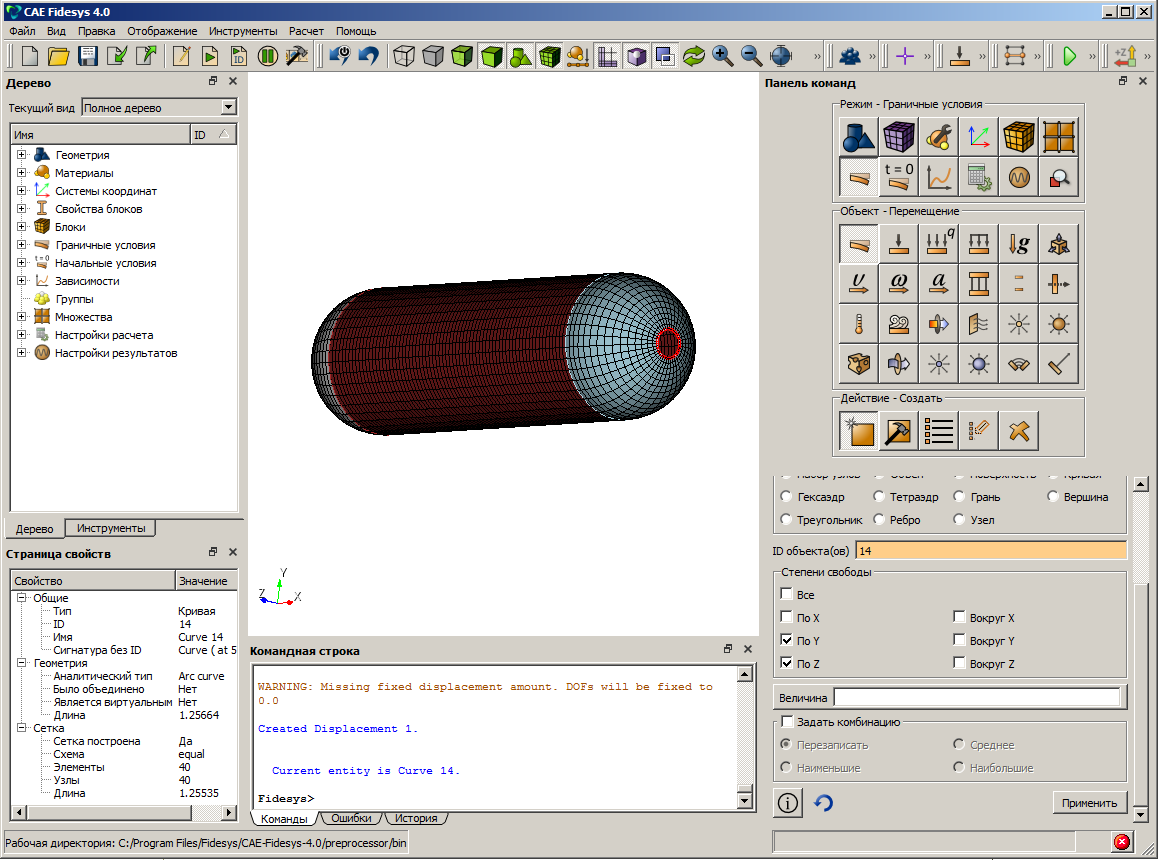Click the undo arrow toolbar icon
Screen dimensions: 1158x860
tap(369, 56)
